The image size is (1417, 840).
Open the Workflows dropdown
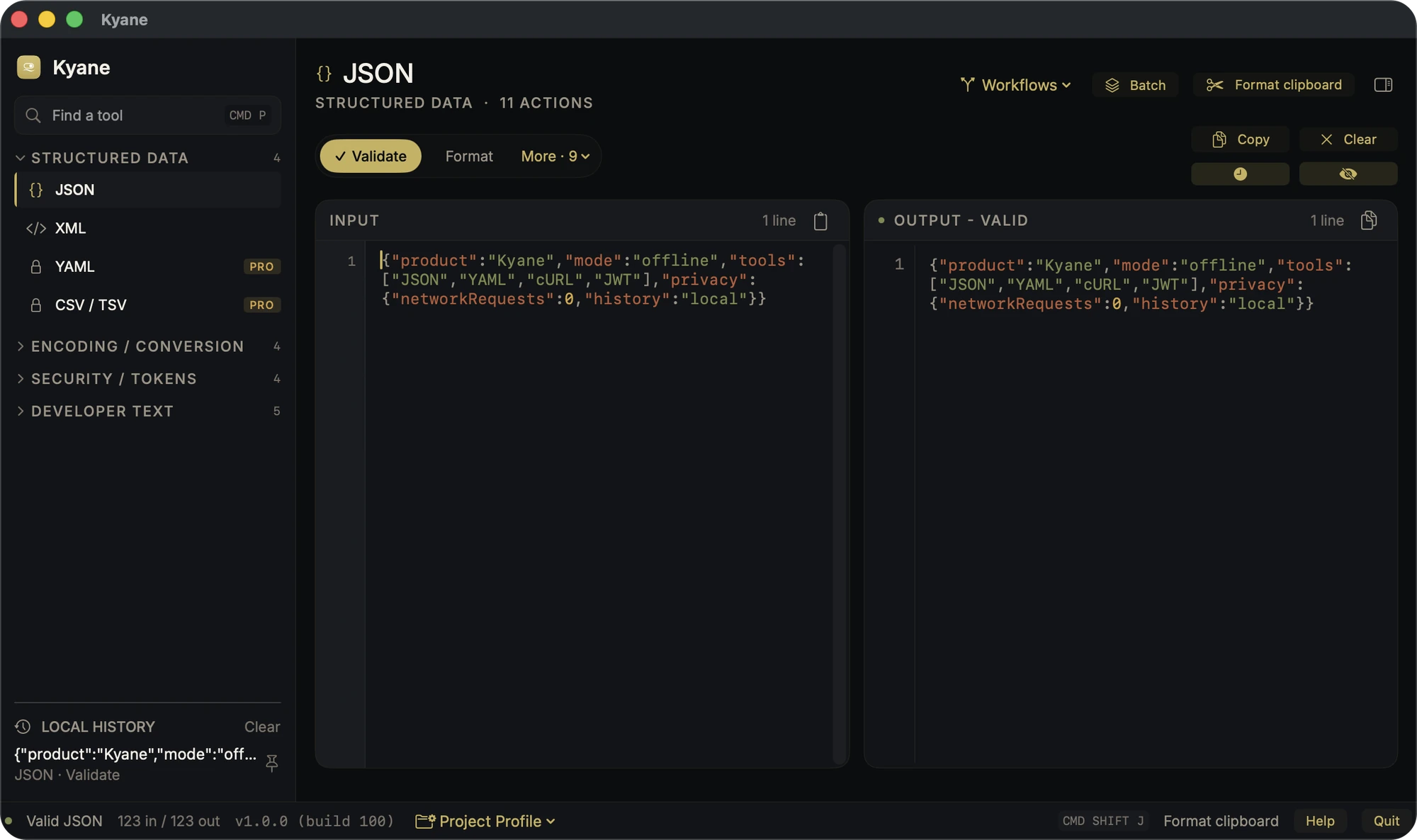(x=1015, y=85)
